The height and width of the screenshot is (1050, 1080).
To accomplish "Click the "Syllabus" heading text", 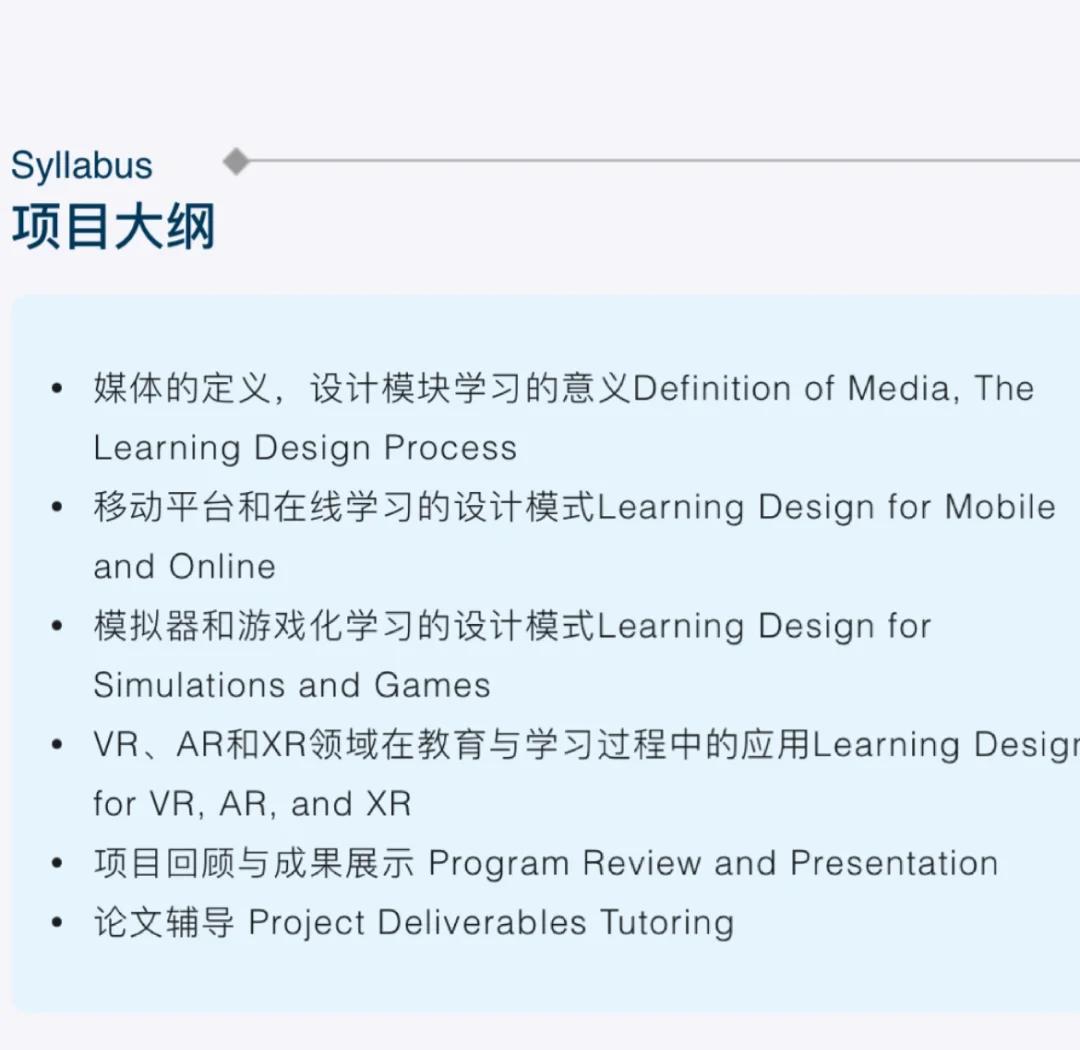I will click(82, 165).
